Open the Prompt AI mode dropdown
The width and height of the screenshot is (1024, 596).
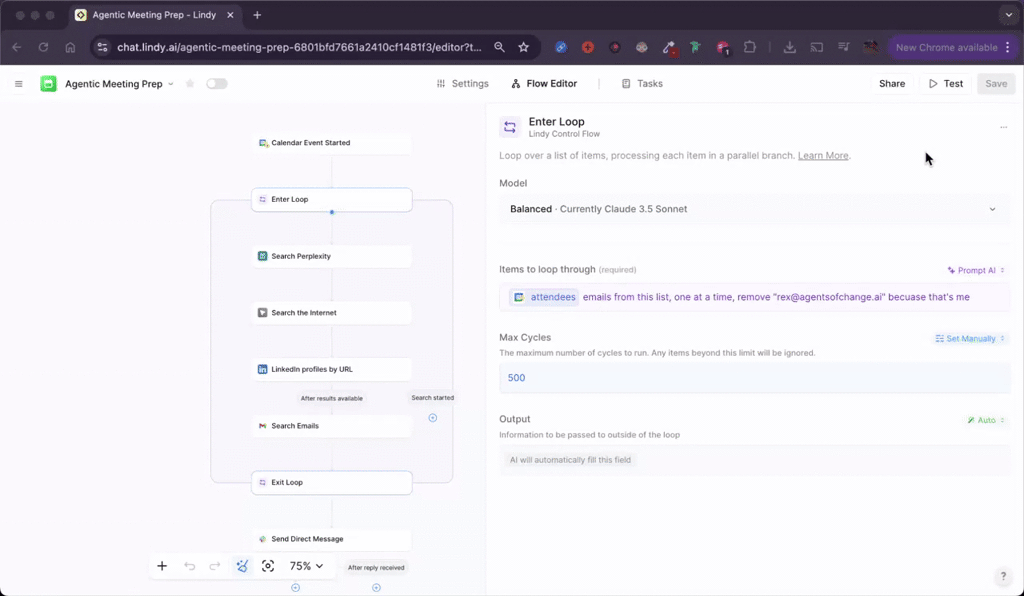pyautogui.click(x=976, y=270)
